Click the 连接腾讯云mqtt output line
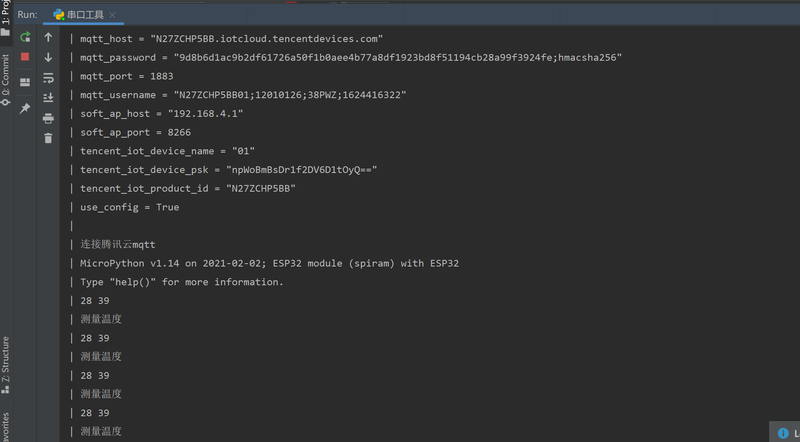The image size is (800, 442). point(118,244)
